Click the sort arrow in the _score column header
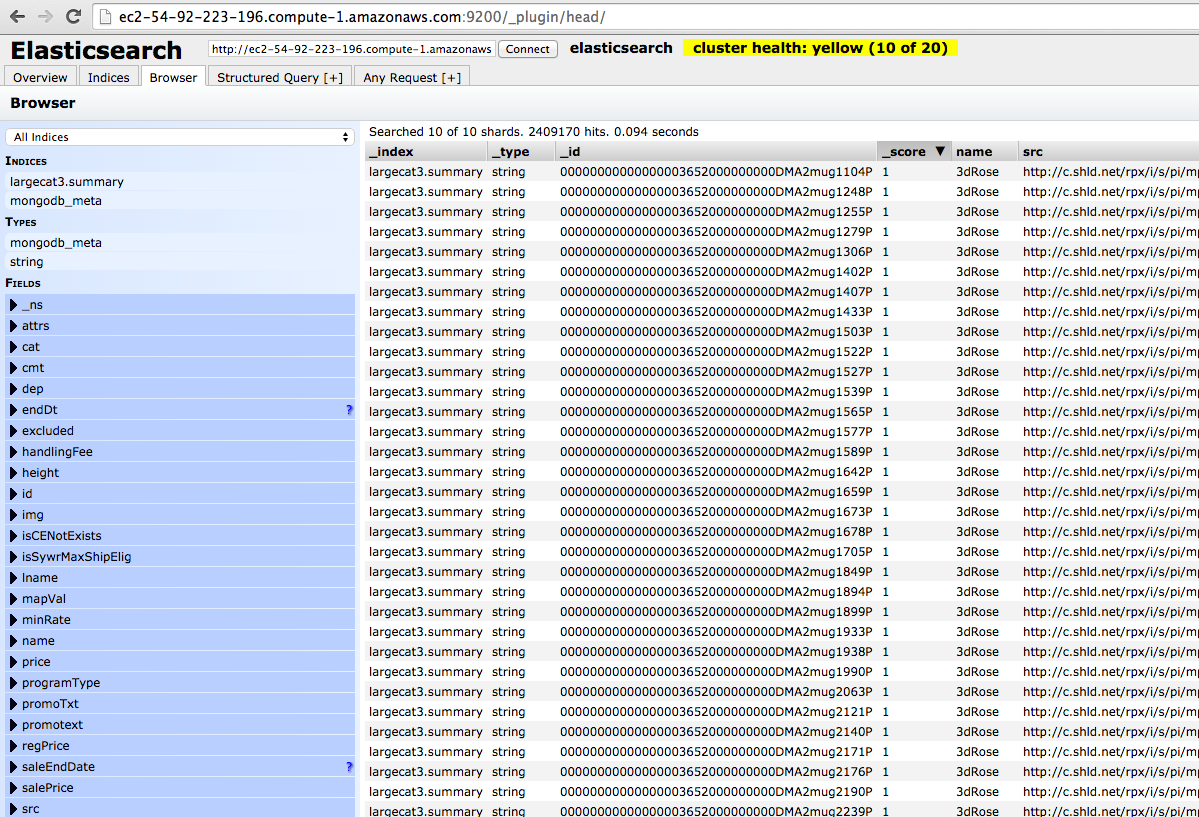Image resolution: width=1199 pixels, height=817 pixels. coord(940,151)
